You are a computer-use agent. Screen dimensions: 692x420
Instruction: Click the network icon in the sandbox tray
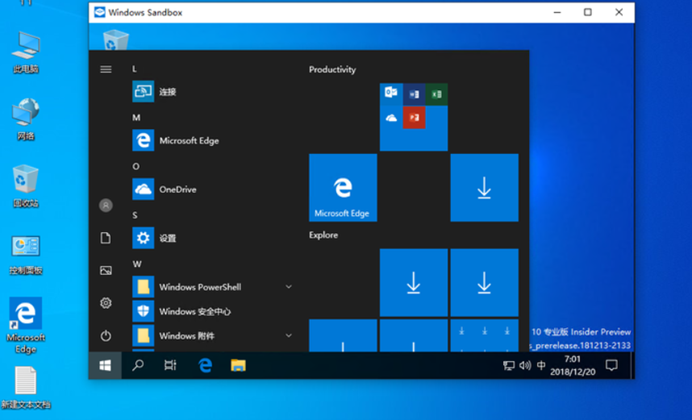click(x=508, y=366)
